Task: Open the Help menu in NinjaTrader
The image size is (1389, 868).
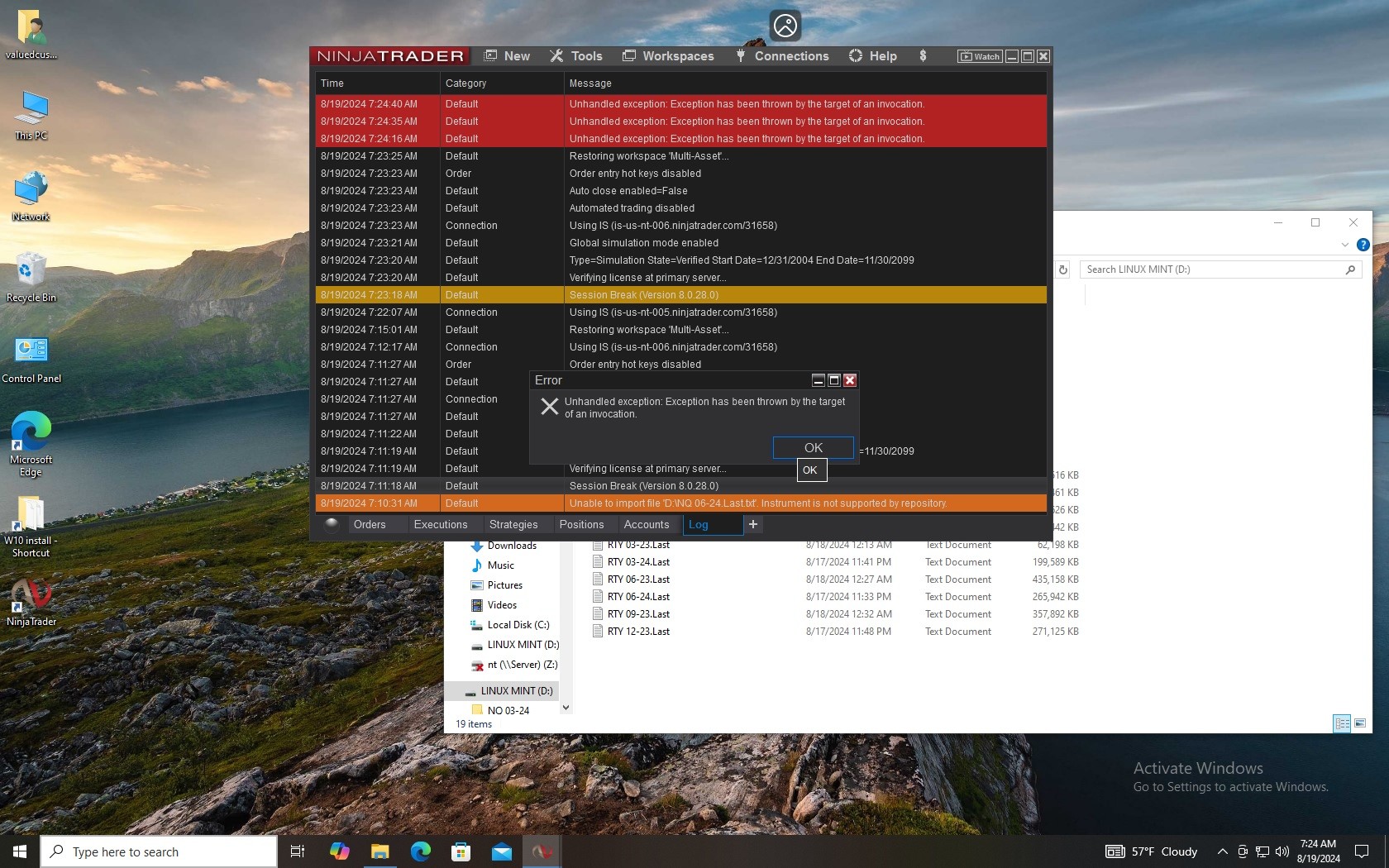Action: click(x=873, y=56)
